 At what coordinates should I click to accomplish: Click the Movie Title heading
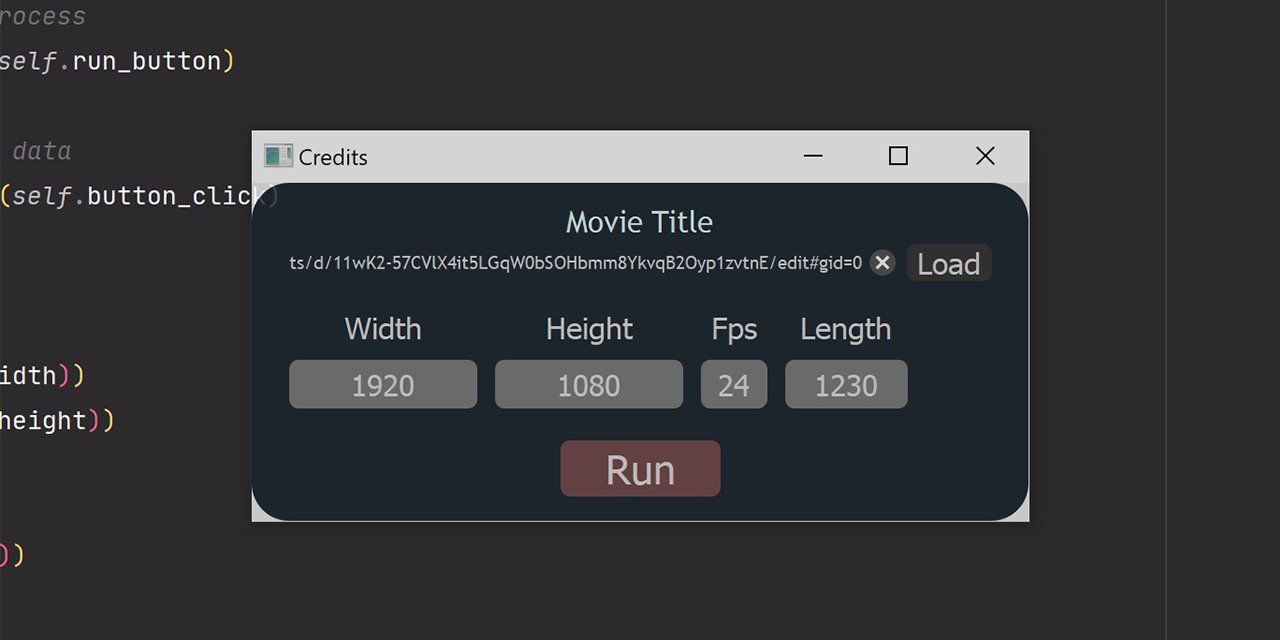pos(639,222)
